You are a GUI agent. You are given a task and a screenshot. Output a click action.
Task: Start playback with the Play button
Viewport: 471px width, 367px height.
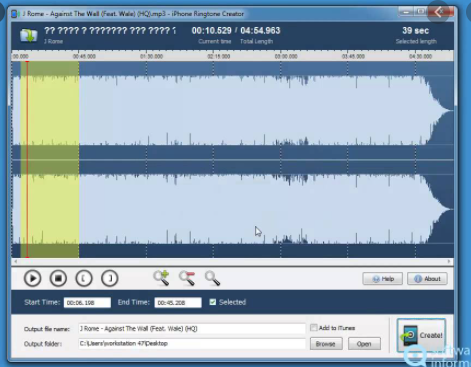pos(33,278)
